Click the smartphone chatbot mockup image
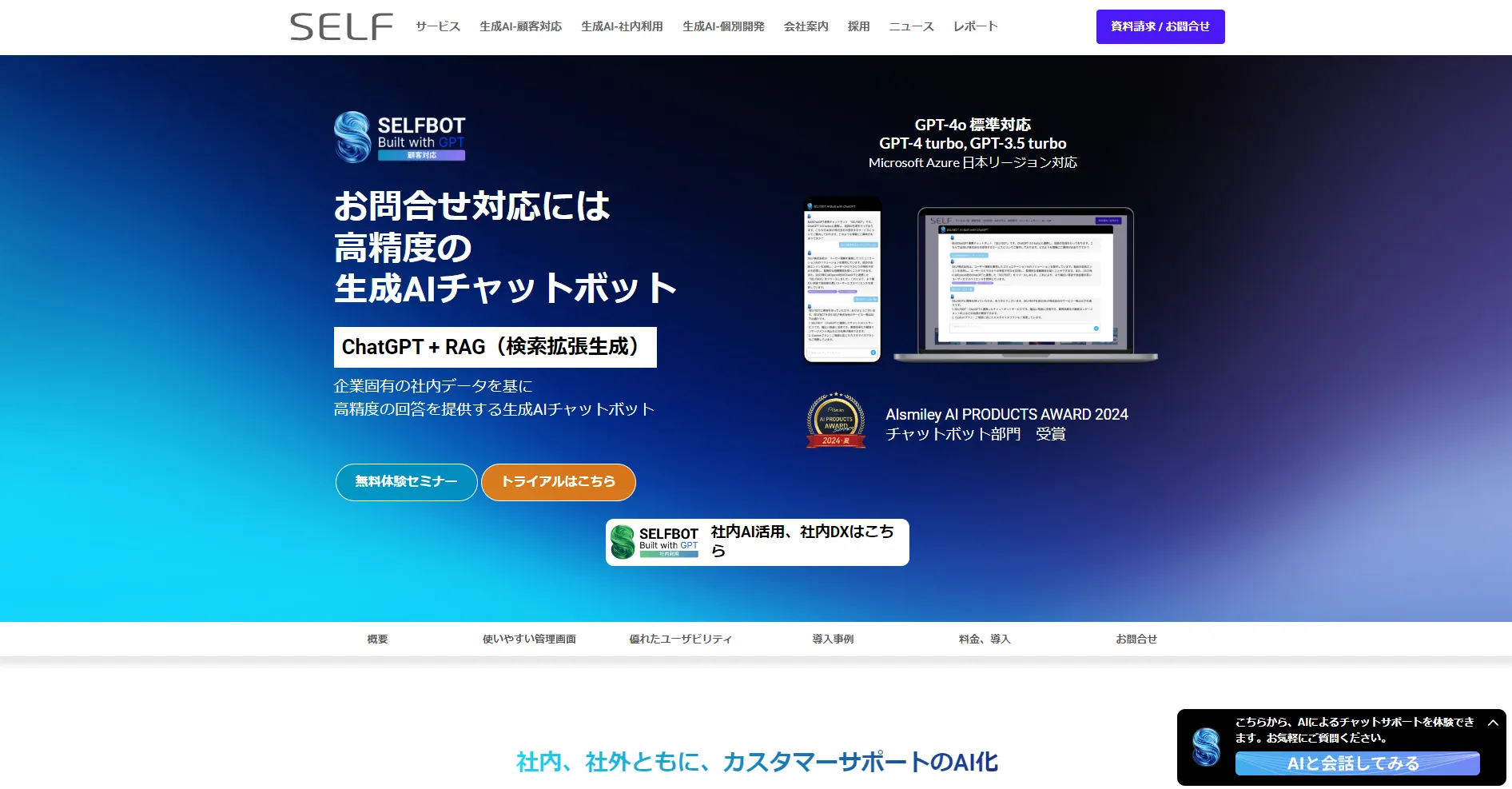 click(x=842, y=279)
